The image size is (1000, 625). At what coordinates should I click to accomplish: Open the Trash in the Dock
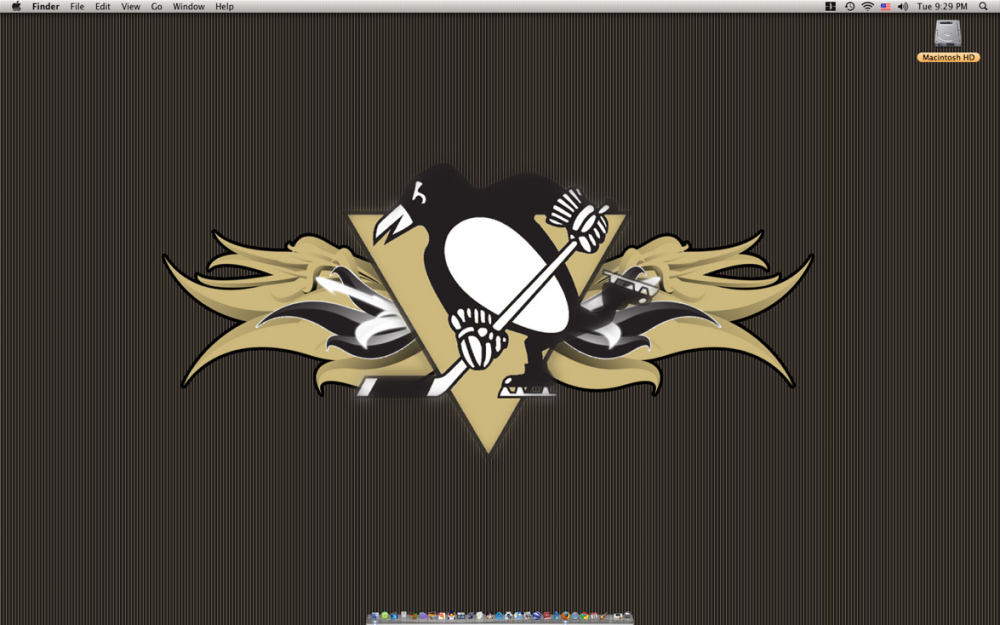(x=627, y=616)
